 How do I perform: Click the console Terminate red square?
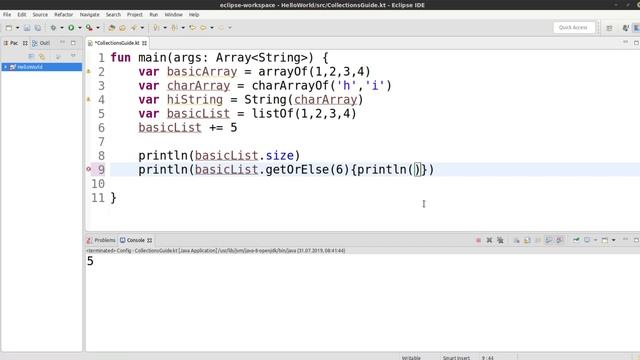pos(478,240)
